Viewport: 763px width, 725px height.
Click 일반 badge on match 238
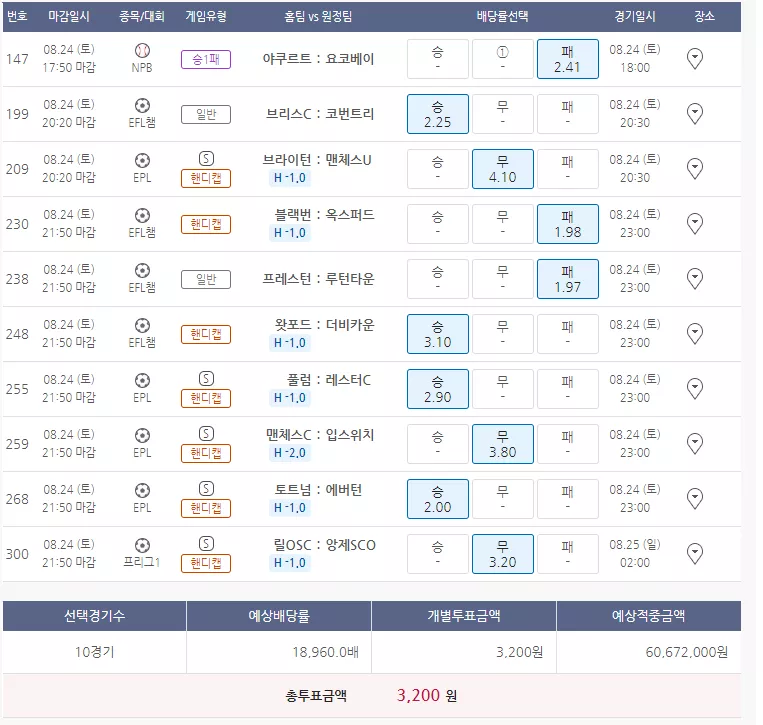tap(206, 279)
